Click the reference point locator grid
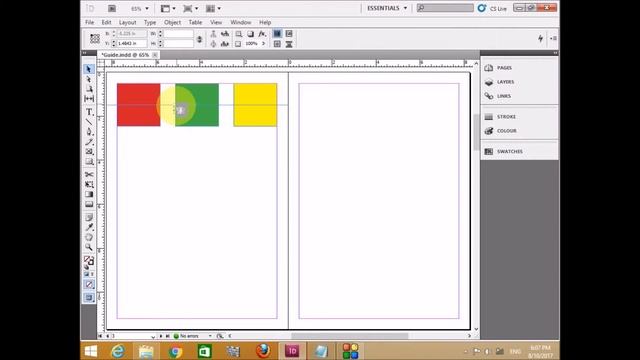The image size is (640, 360). coord(95,38)
